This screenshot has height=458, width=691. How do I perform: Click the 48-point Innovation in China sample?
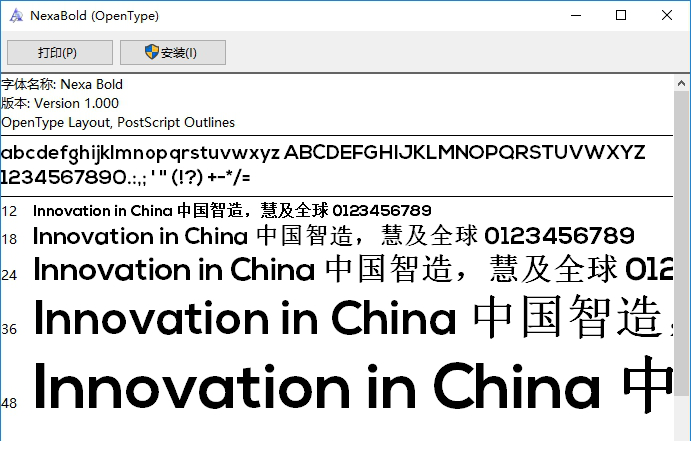coord(353,386)
